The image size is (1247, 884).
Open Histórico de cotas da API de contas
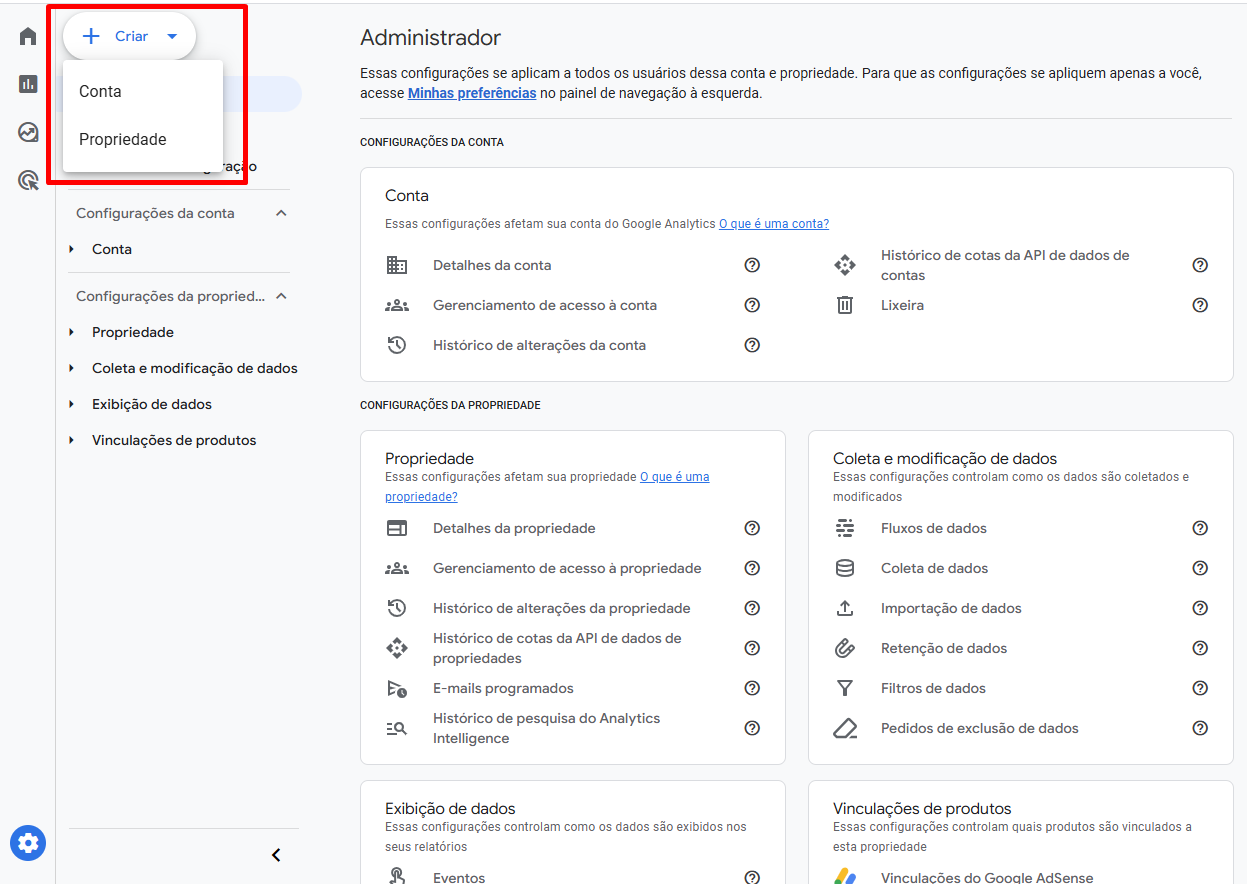tap(1005, 265)
